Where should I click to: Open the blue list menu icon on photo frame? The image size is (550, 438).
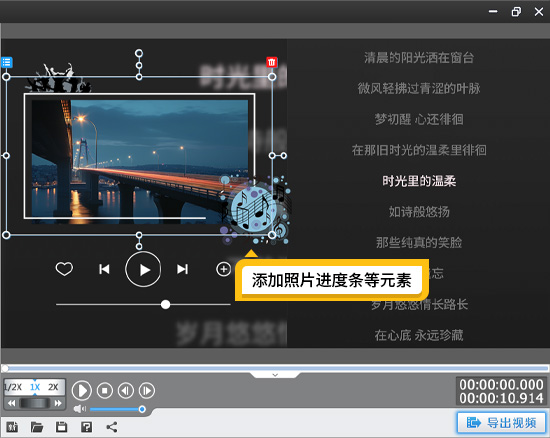click(x=7, y=62)
